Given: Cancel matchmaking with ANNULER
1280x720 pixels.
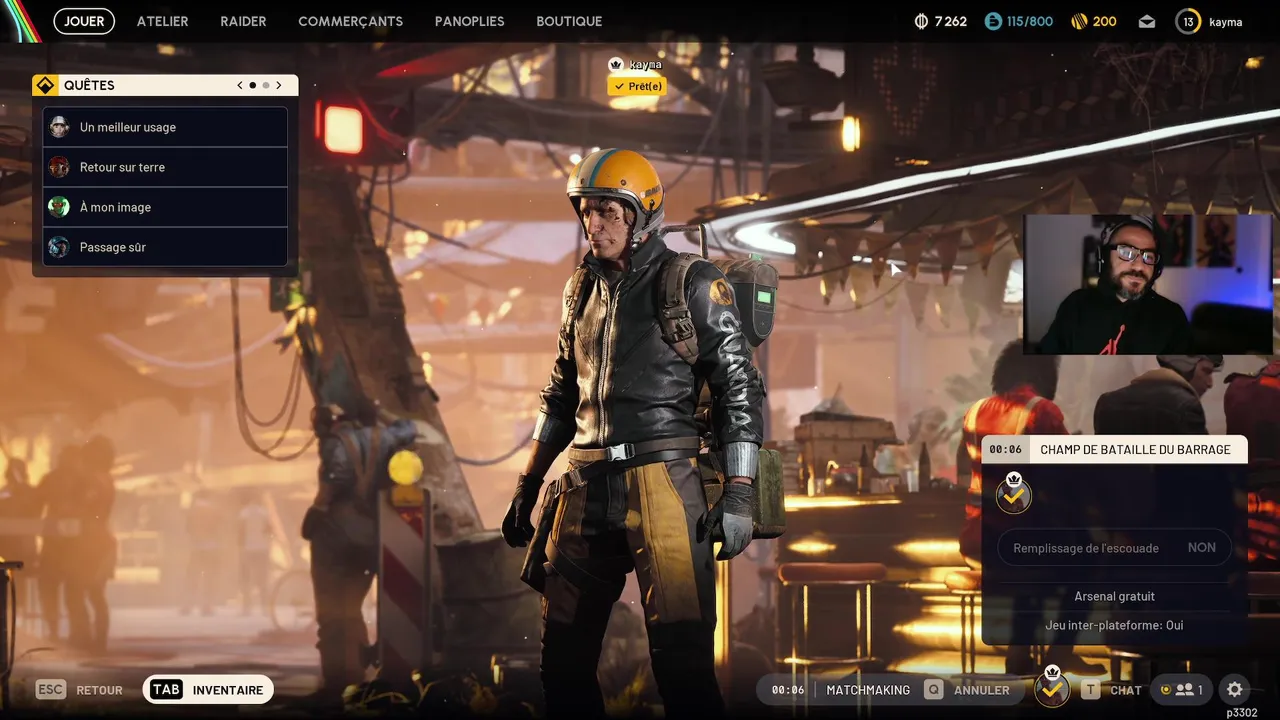Looking at the screenshot, I should (x=967, y=690).
